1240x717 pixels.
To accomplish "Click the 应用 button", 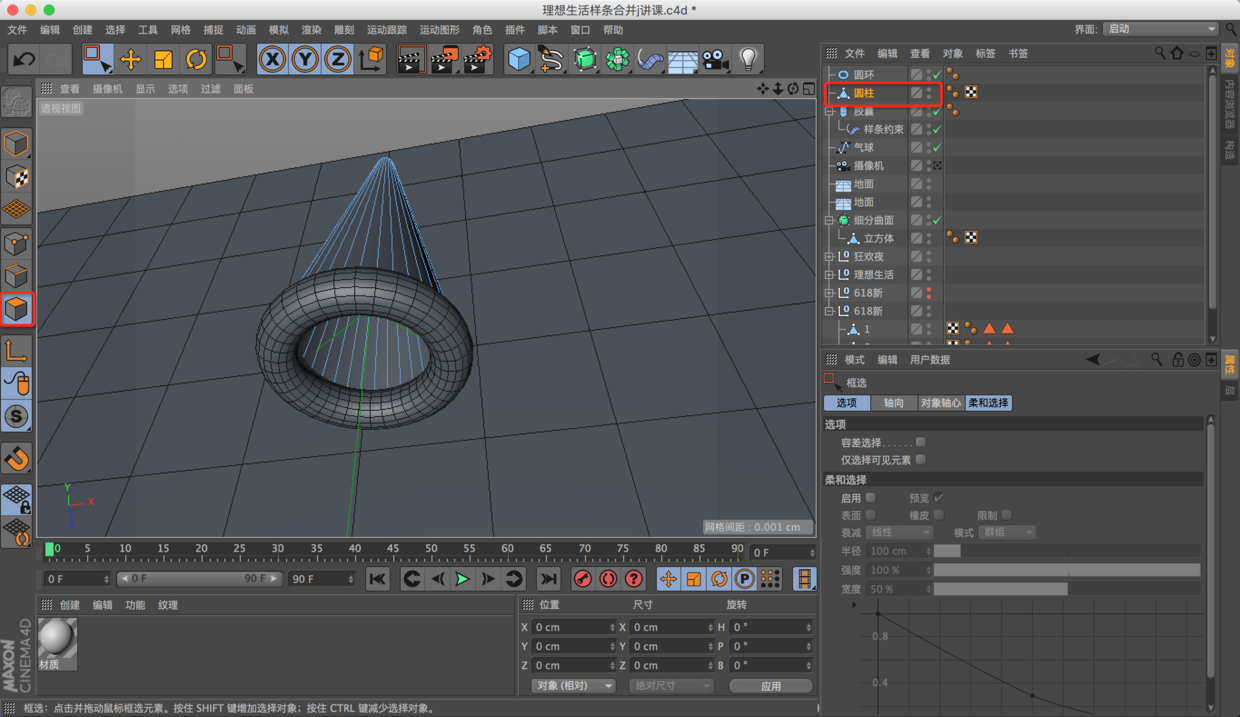I will coord(771,686).
